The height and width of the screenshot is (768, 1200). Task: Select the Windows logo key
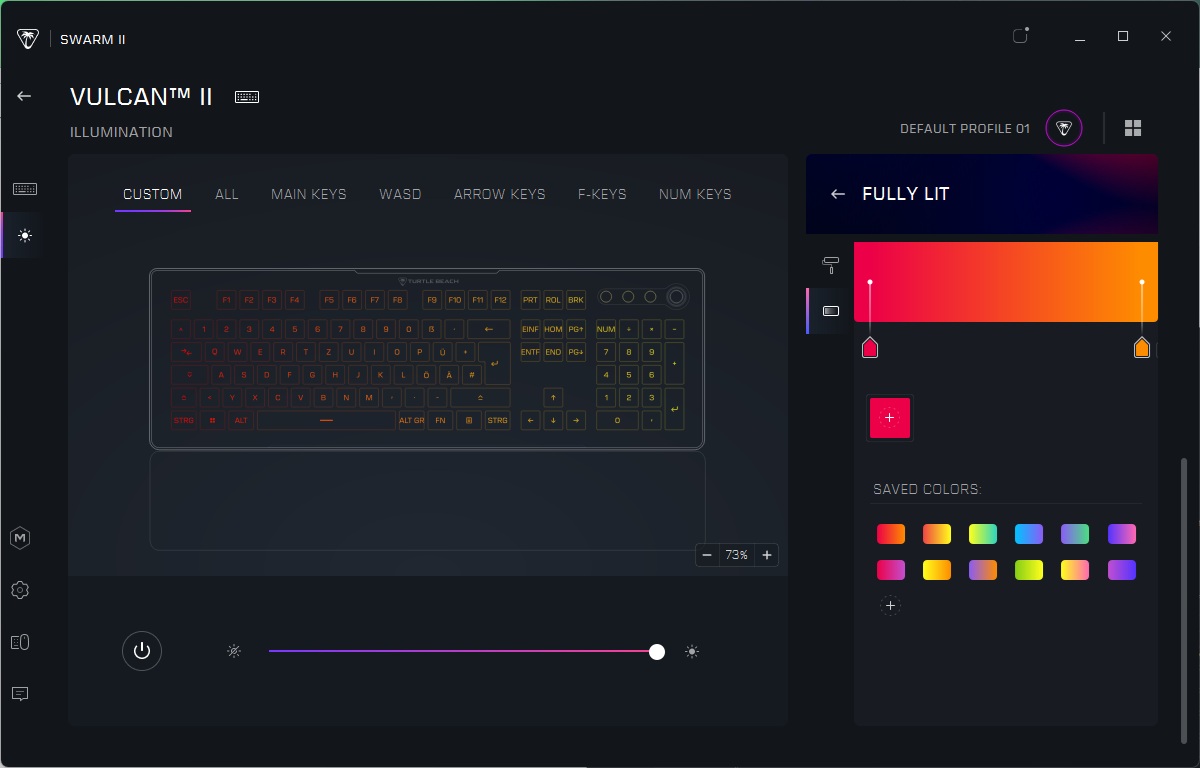(469, 421)
